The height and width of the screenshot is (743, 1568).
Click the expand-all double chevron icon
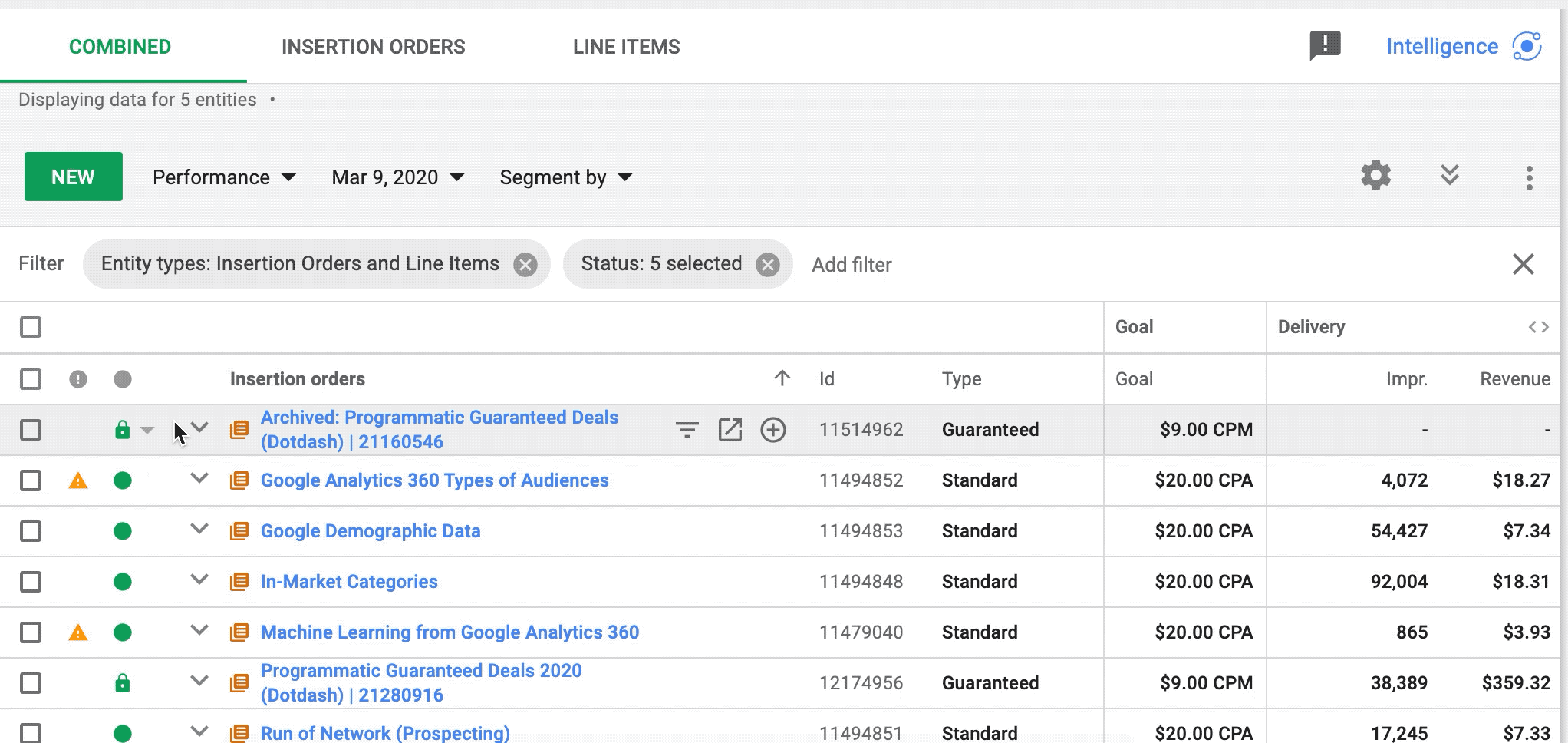pyautogui.click(x=1449, y=176)
